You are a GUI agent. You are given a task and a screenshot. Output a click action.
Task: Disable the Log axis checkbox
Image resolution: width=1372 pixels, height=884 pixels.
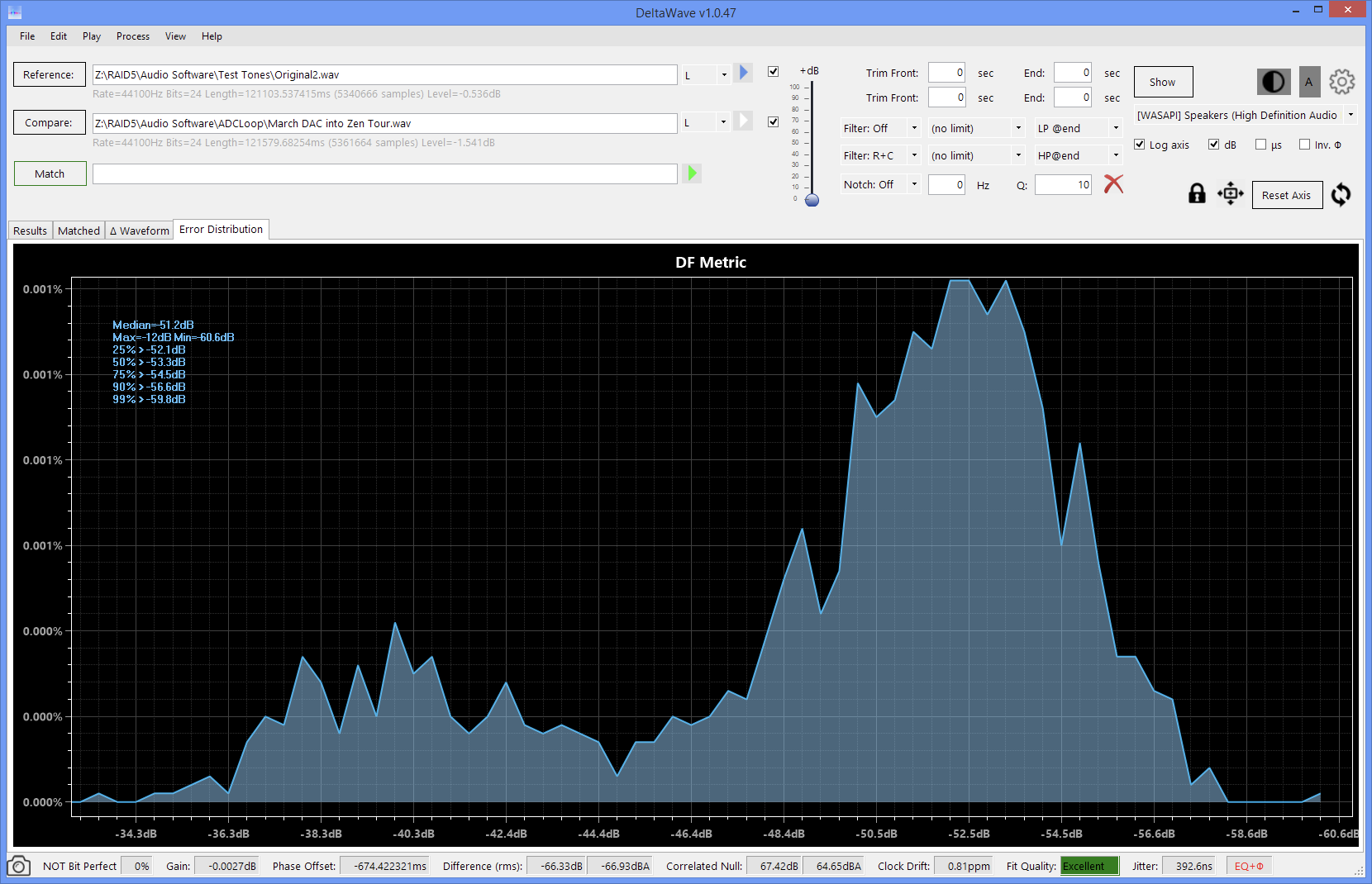[x=1139, y=144]
